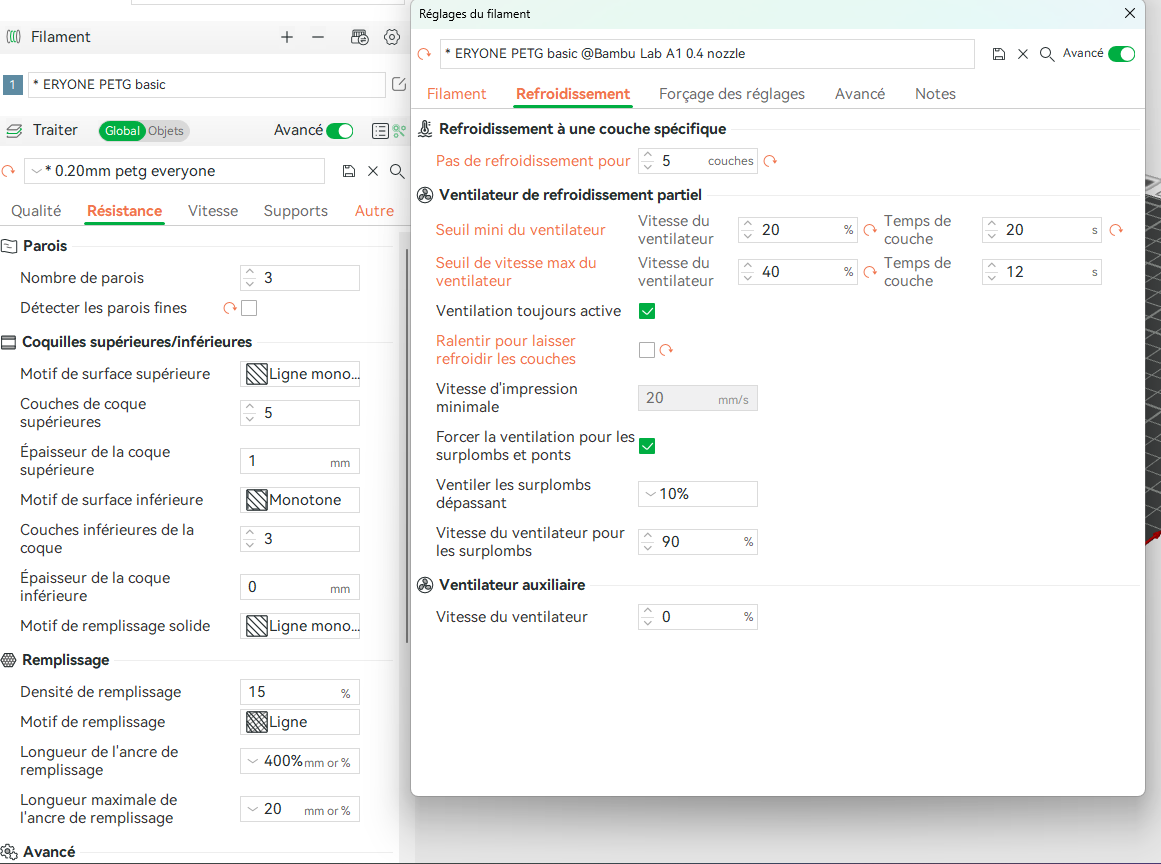Save the 0.20mm petg everyone process preset

349,171
